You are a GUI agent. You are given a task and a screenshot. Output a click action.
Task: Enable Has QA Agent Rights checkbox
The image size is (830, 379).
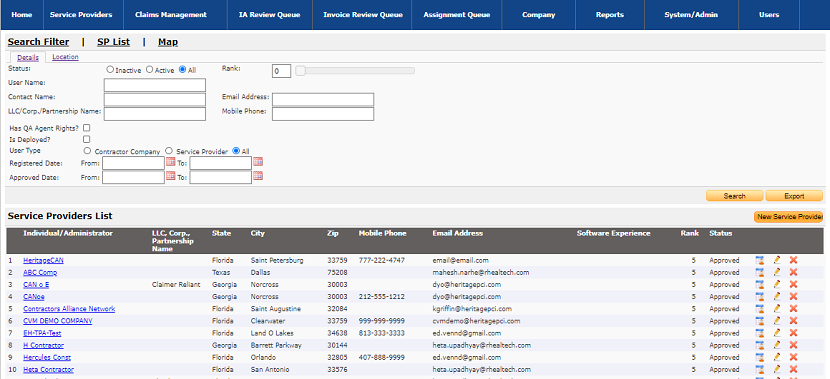(x=87, y=128)
